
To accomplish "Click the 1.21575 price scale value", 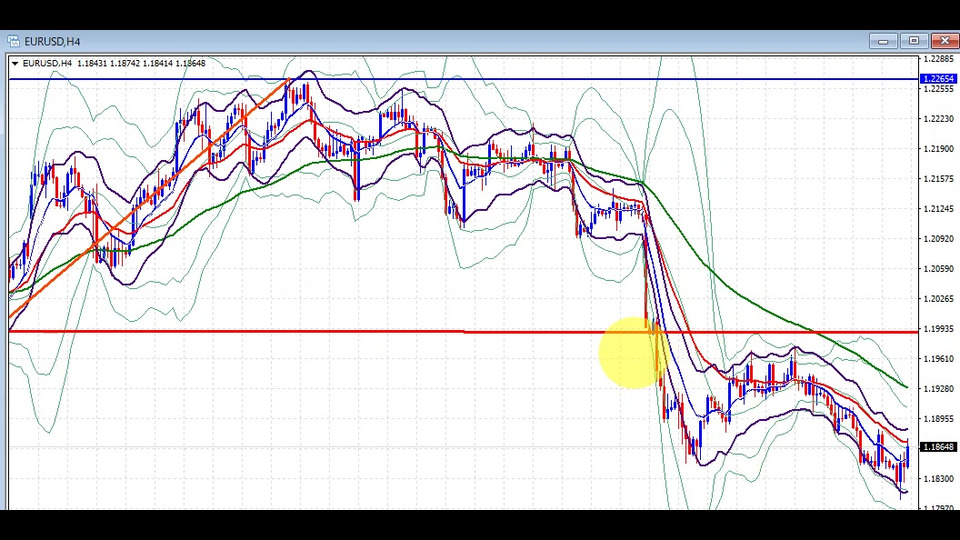I will coord(939,179).
